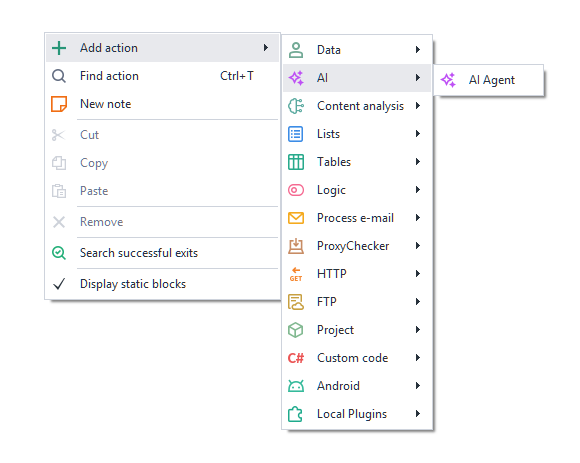Click the AI Agent sparkle icon
Viewport: 580px width, 463px height.
(448, 80)
